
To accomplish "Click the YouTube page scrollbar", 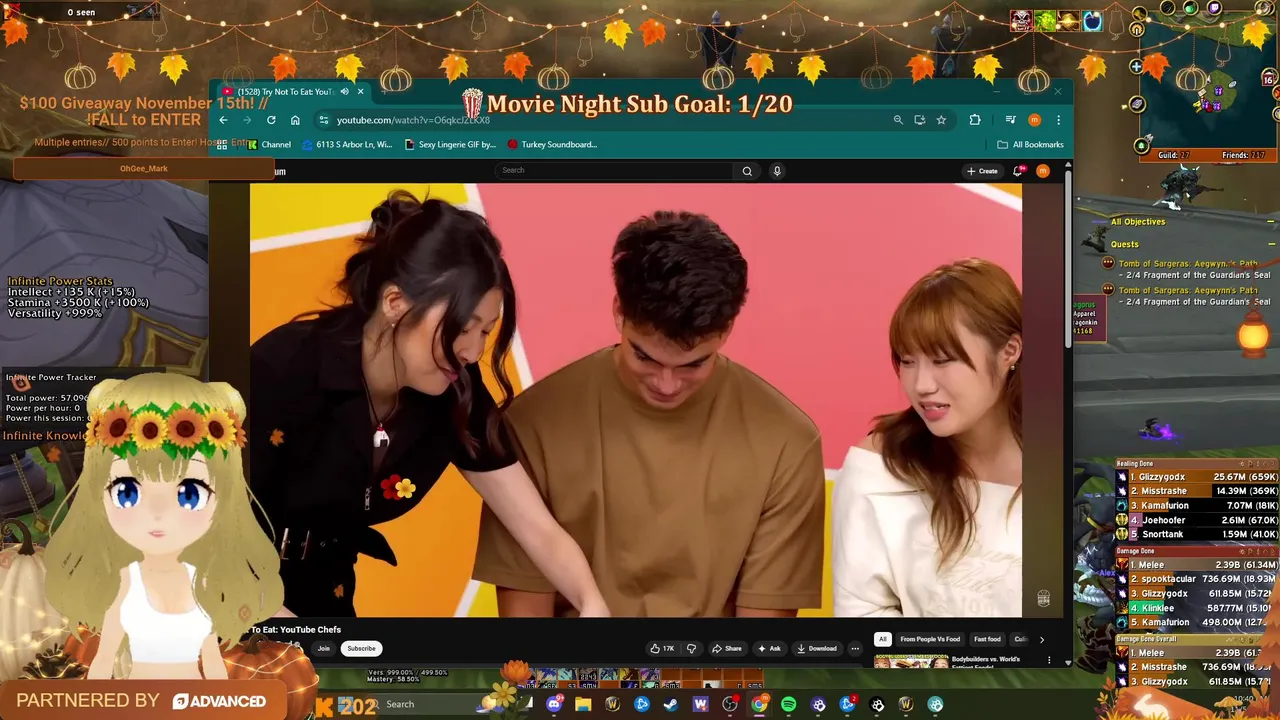I will tap(1068, 260).
